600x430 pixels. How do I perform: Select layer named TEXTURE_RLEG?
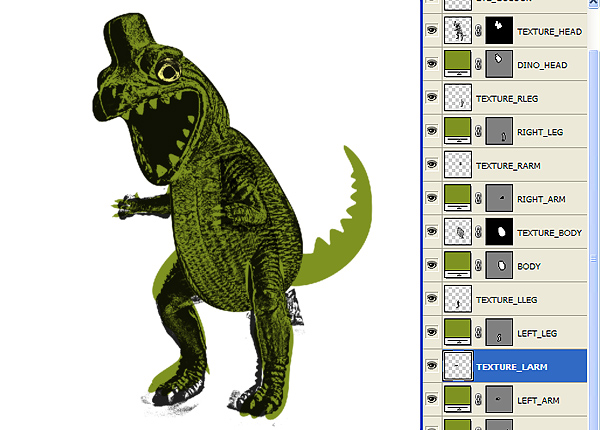[x=507, y=99]
